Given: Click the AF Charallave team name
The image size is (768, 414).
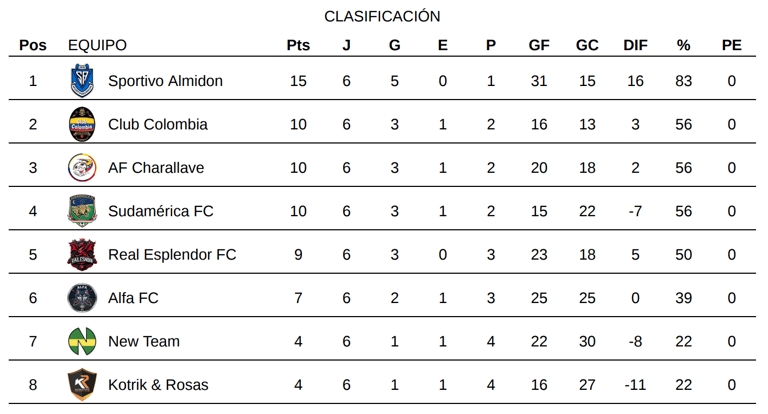Looking at the screenshot, I should point(156,168).
